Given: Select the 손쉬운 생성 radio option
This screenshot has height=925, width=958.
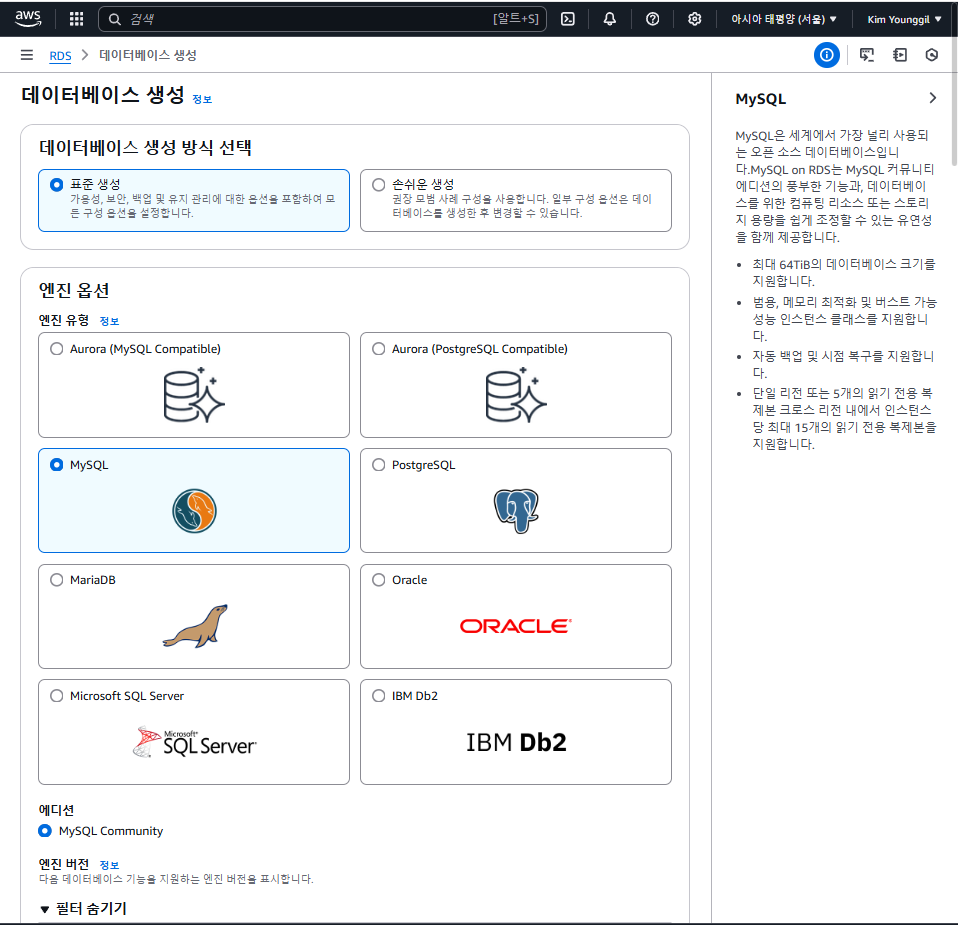Looking at the screenshot, I should 379,185.
